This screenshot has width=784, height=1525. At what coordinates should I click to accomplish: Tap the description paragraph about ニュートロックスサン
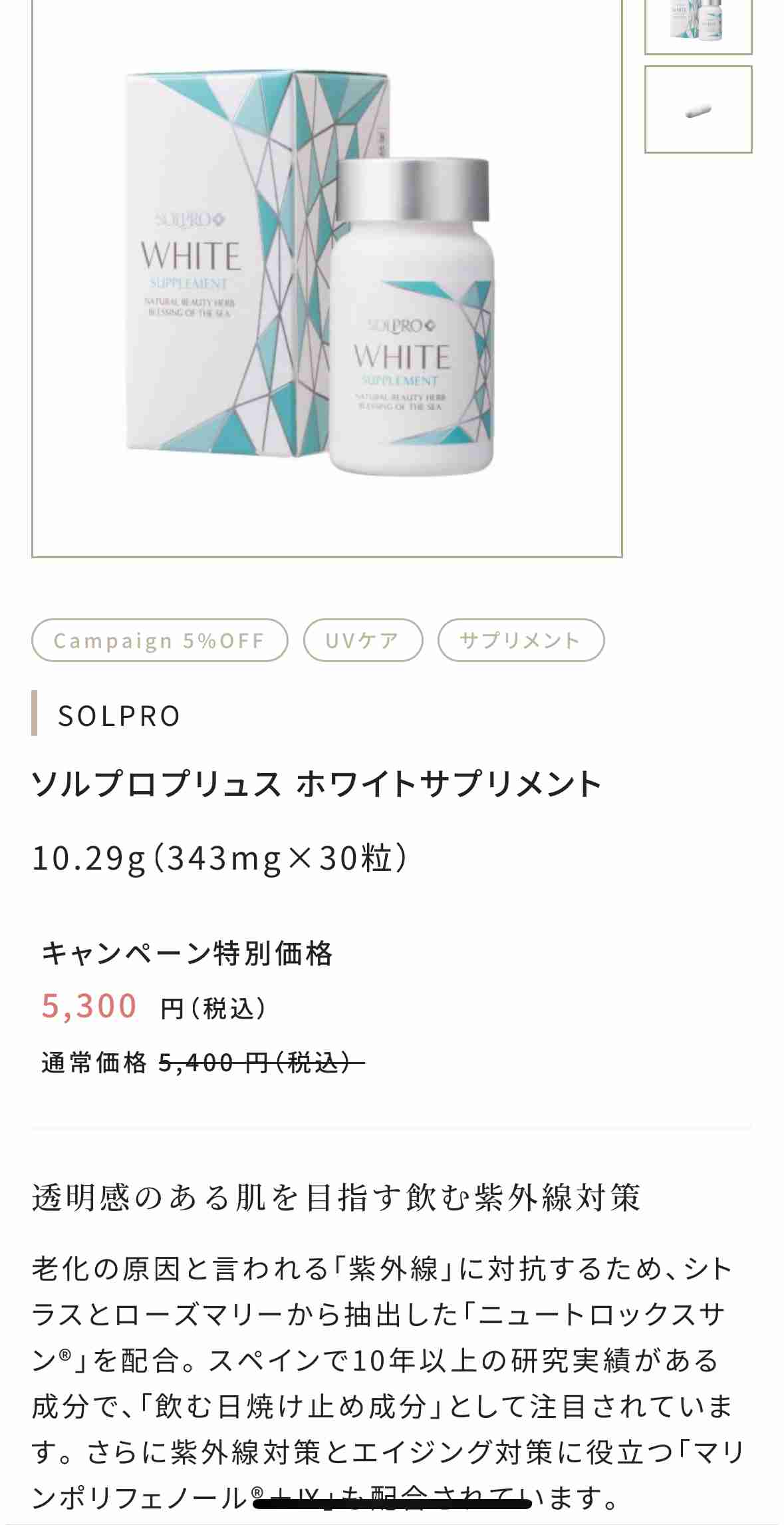pos(388,1384)
